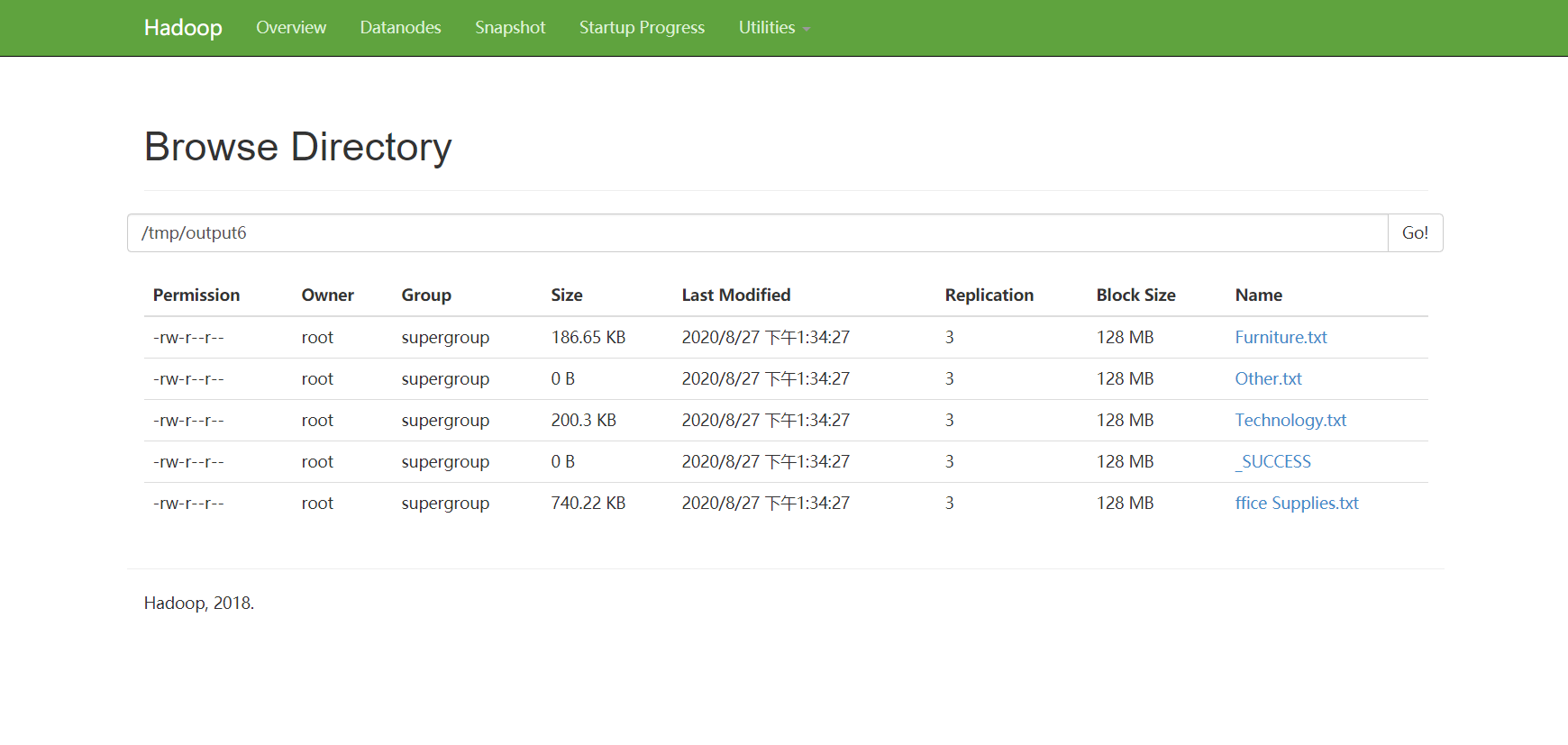
Task: Click the 0 B size in _SUCCESS row
Action: point(563,462)
